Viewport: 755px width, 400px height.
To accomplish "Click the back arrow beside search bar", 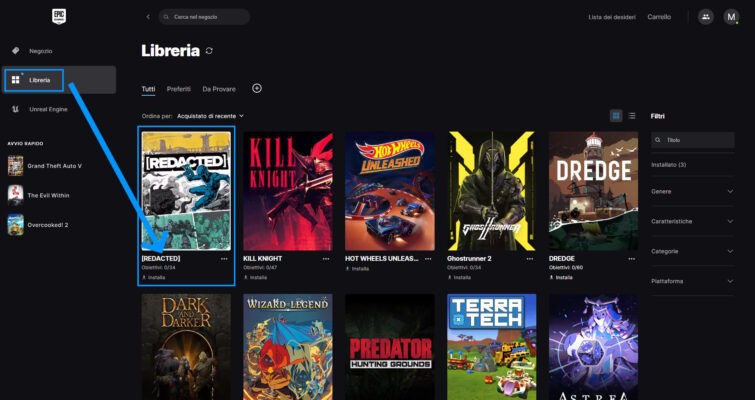I will click(148, 17).
